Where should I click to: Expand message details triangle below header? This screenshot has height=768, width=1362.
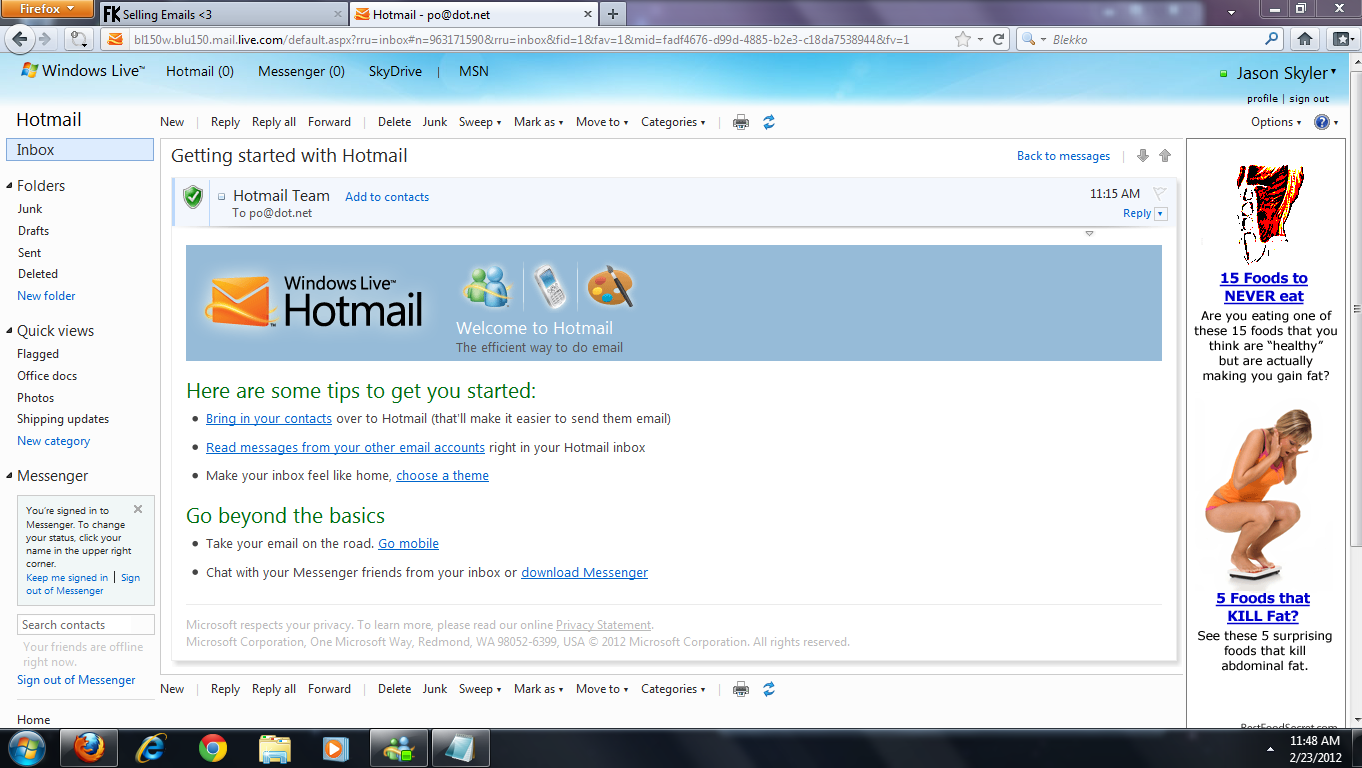tap(1089, 233)
